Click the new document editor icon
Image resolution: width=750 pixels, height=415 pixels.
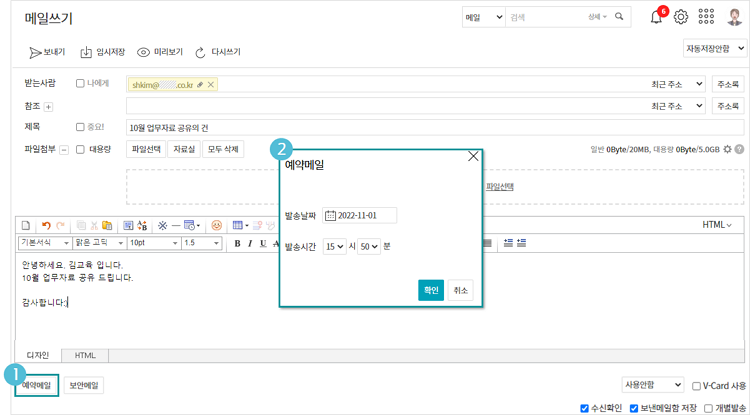[x=26, y=225]
